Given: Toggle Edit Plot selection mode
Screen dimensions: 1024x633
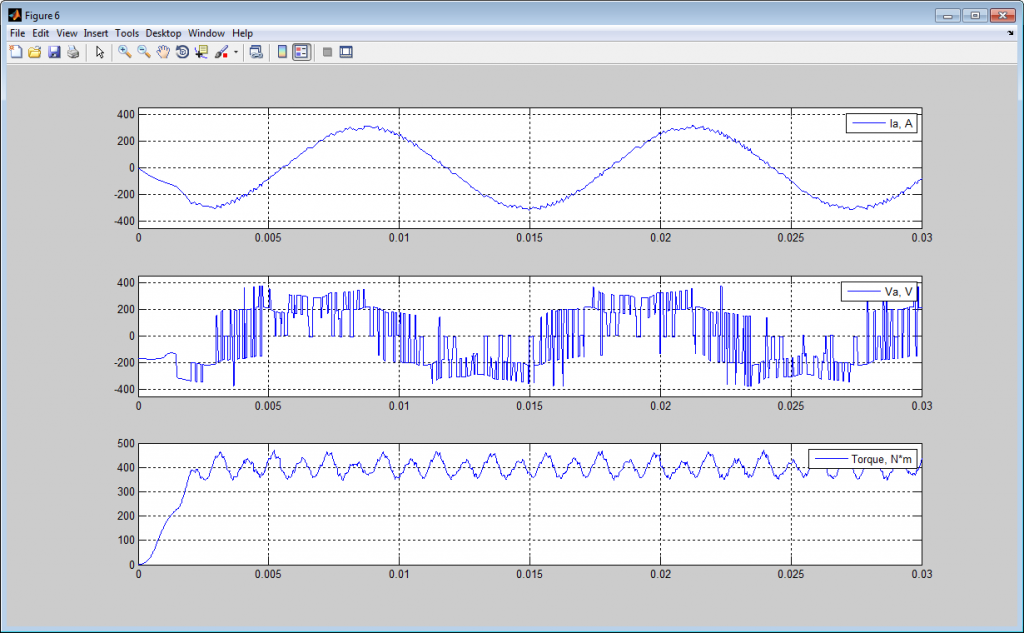Looking at the screenshot, I should point(100,51).
